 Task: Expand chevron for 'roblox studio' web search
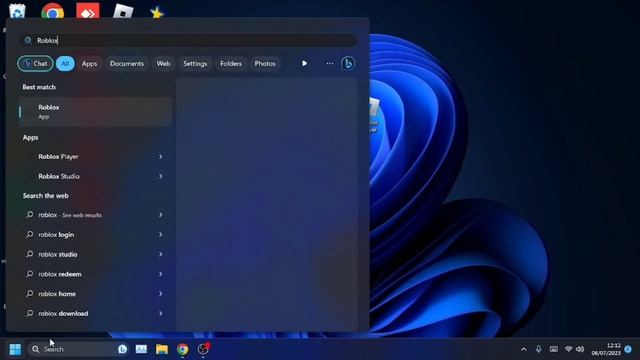tap(160, 254)
